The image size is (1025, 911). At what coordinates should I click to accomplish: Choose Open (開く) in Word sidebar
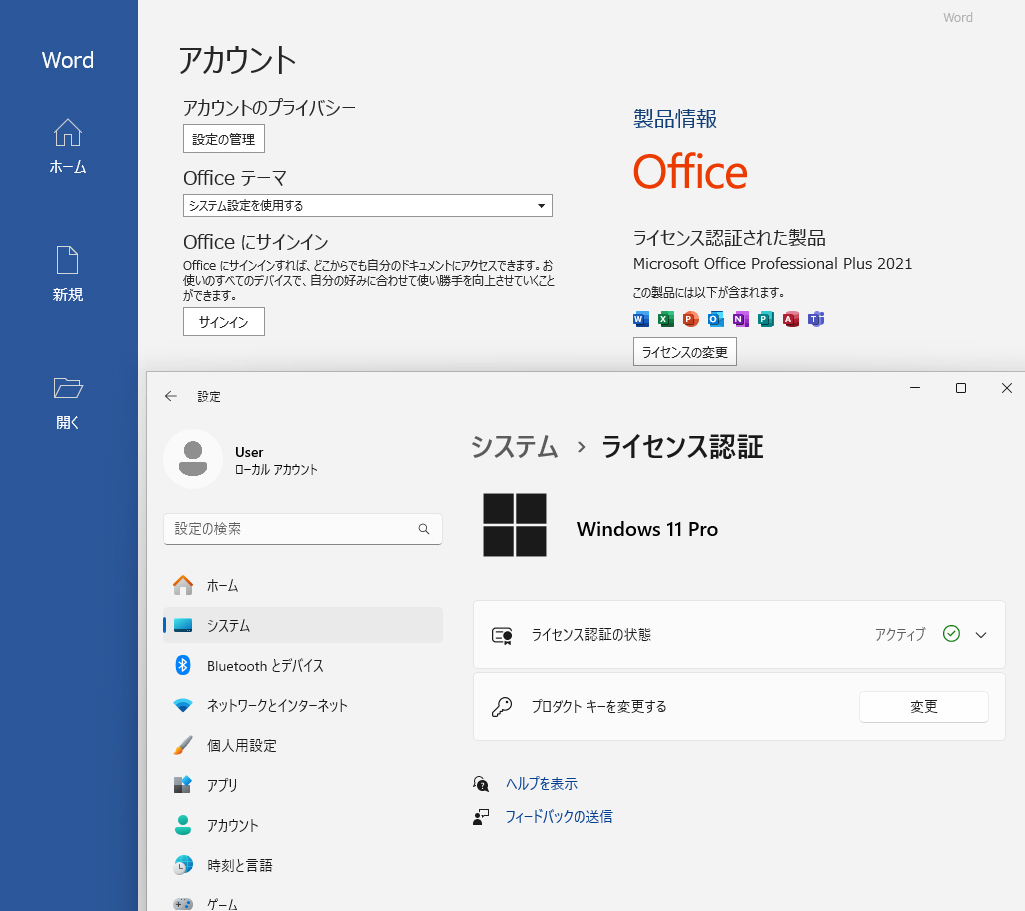(68, 403)
